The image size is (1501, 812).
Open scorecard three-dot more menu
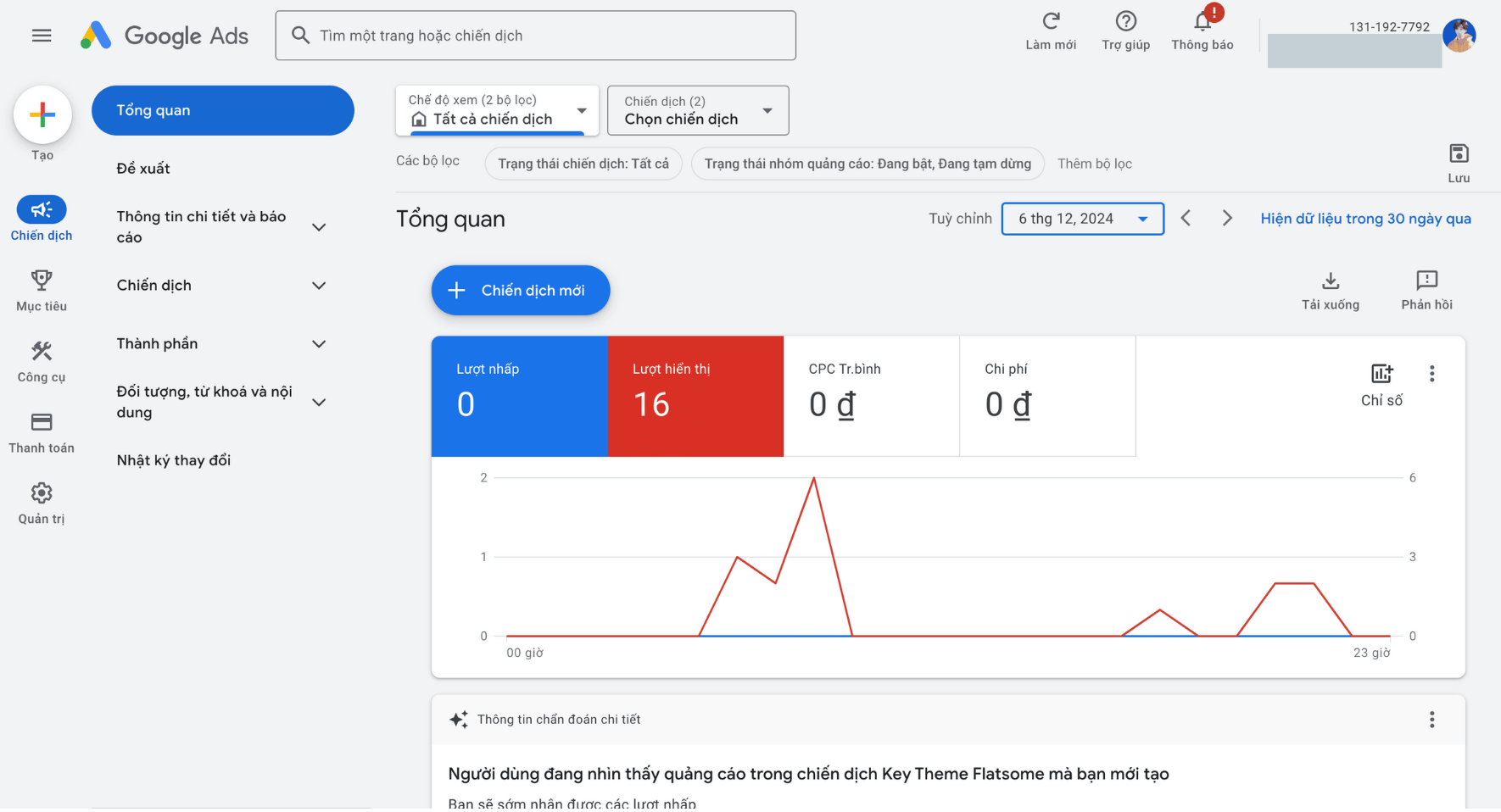pos(1432,374)
